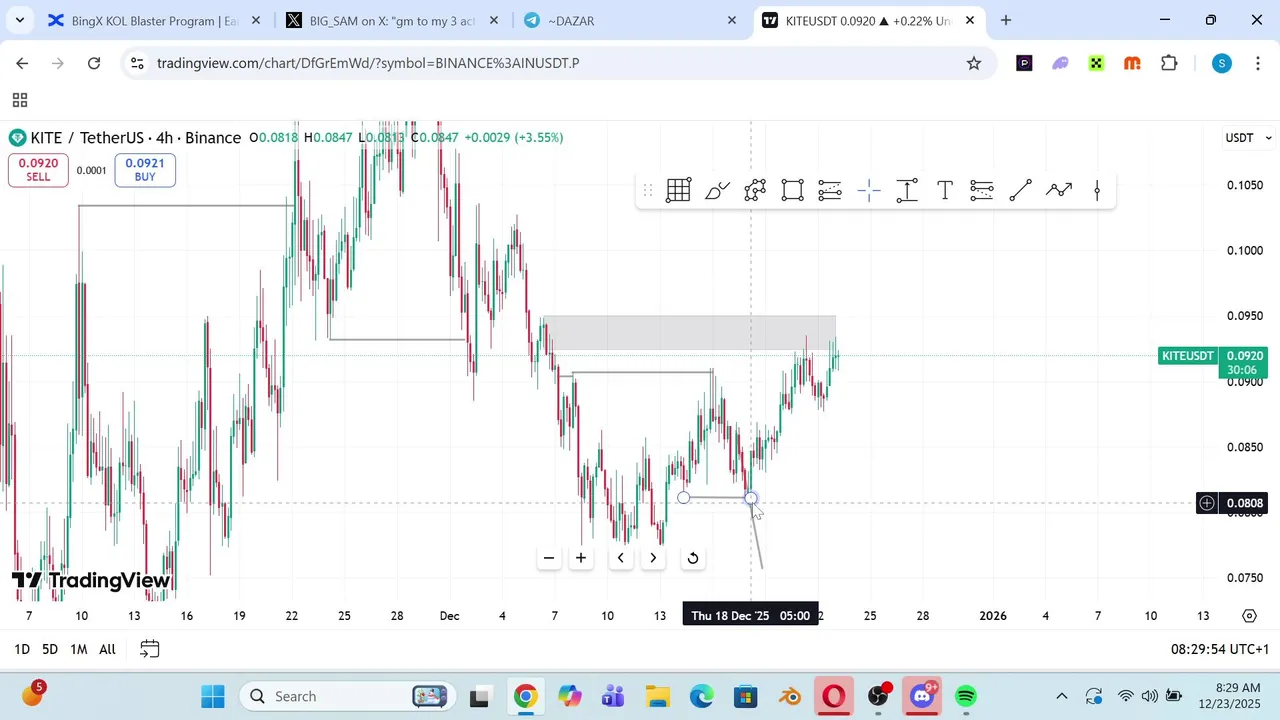The image size is (1280, 720).
Task: Open Spotify from the taskbar
Action: click(x=966, y=696)
